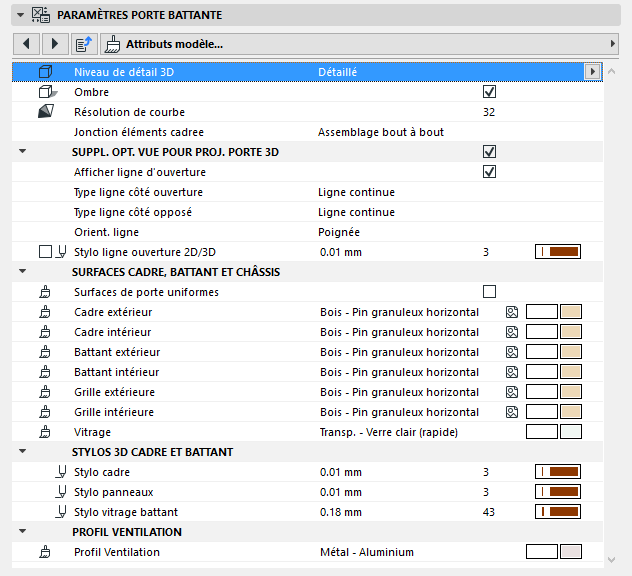The width and height of the screenshot is (632, 576).
Task: Open Niveau de détail 3D value arrow
Action: pyautogui.click(x=592, y=72)
